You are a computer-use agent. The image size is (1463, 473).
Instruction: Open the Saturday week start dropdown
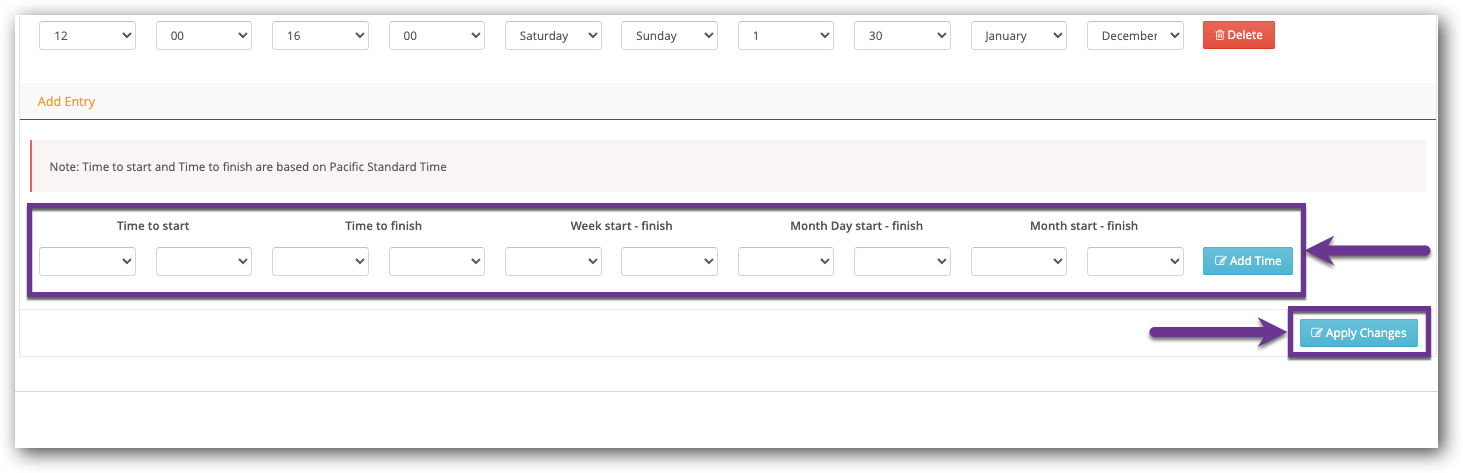553,35
